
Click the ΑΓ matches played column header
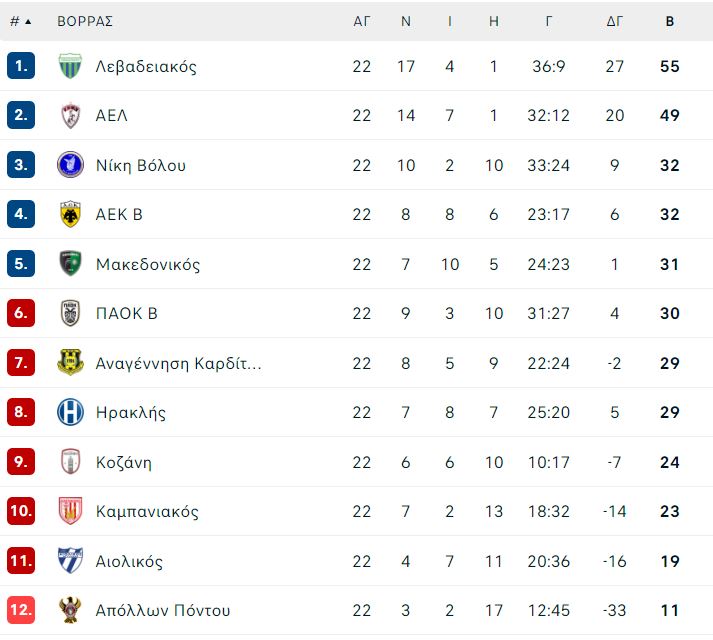tap(362, 21)
